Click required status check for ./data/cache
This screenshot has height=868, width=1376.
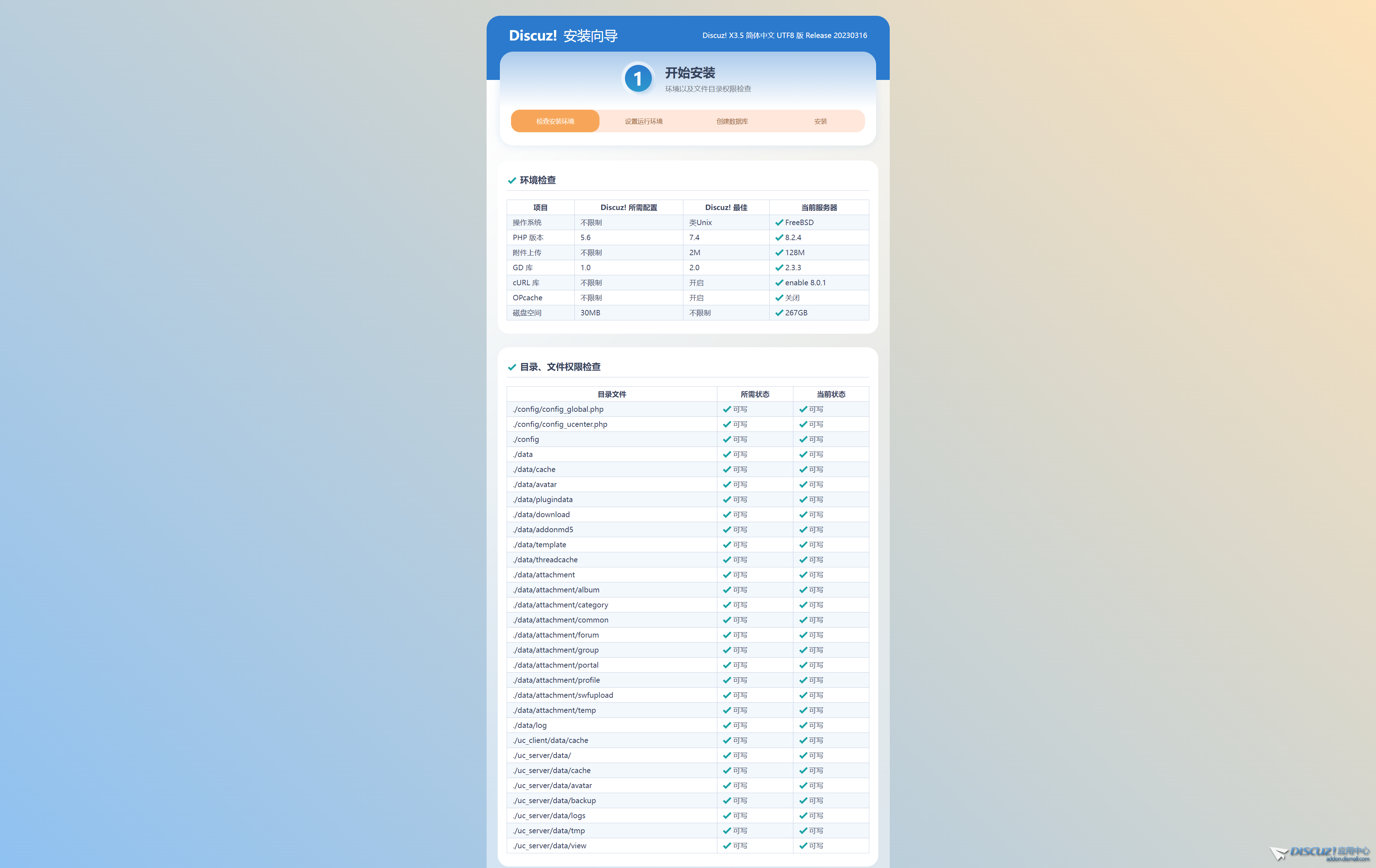pyautogui.click(x=727, y=469)
